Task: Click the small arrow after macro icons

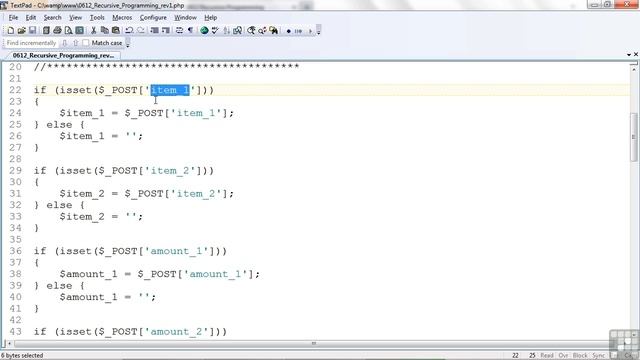Action: pyautogui.click(x=310, y=31)
